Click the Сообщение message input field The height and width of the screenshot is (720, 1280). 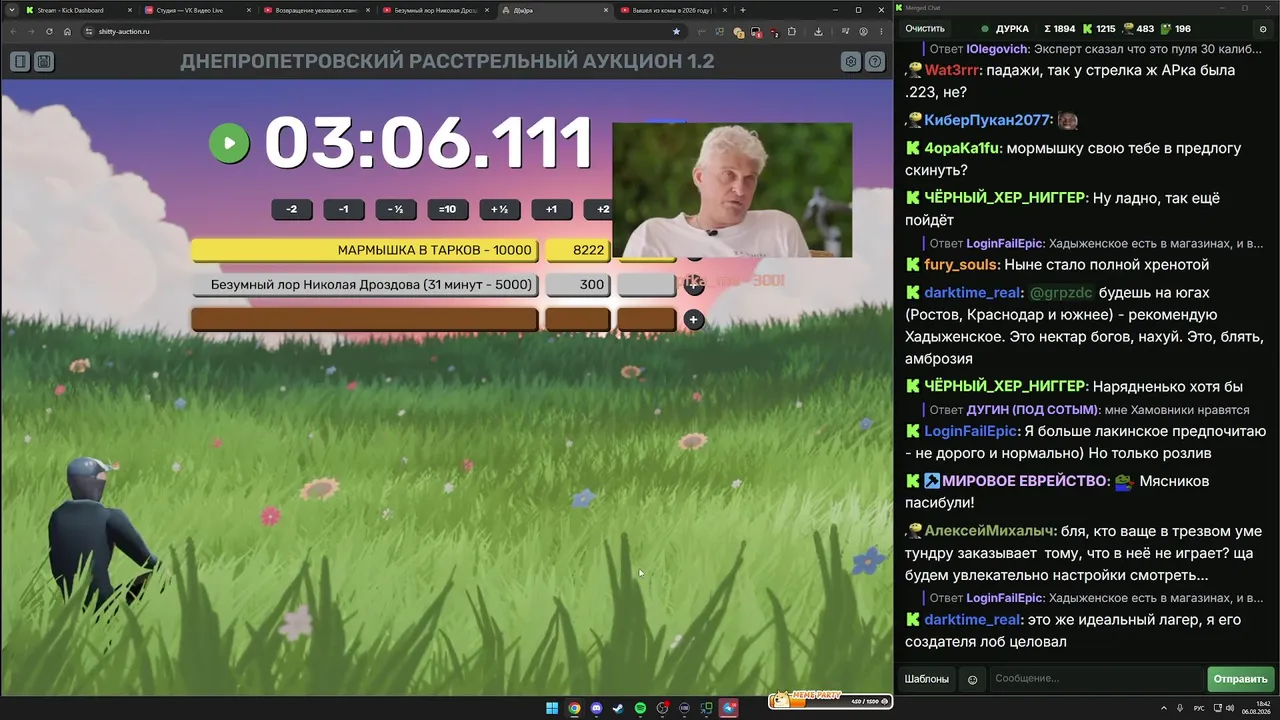(x=1096, y=679)
